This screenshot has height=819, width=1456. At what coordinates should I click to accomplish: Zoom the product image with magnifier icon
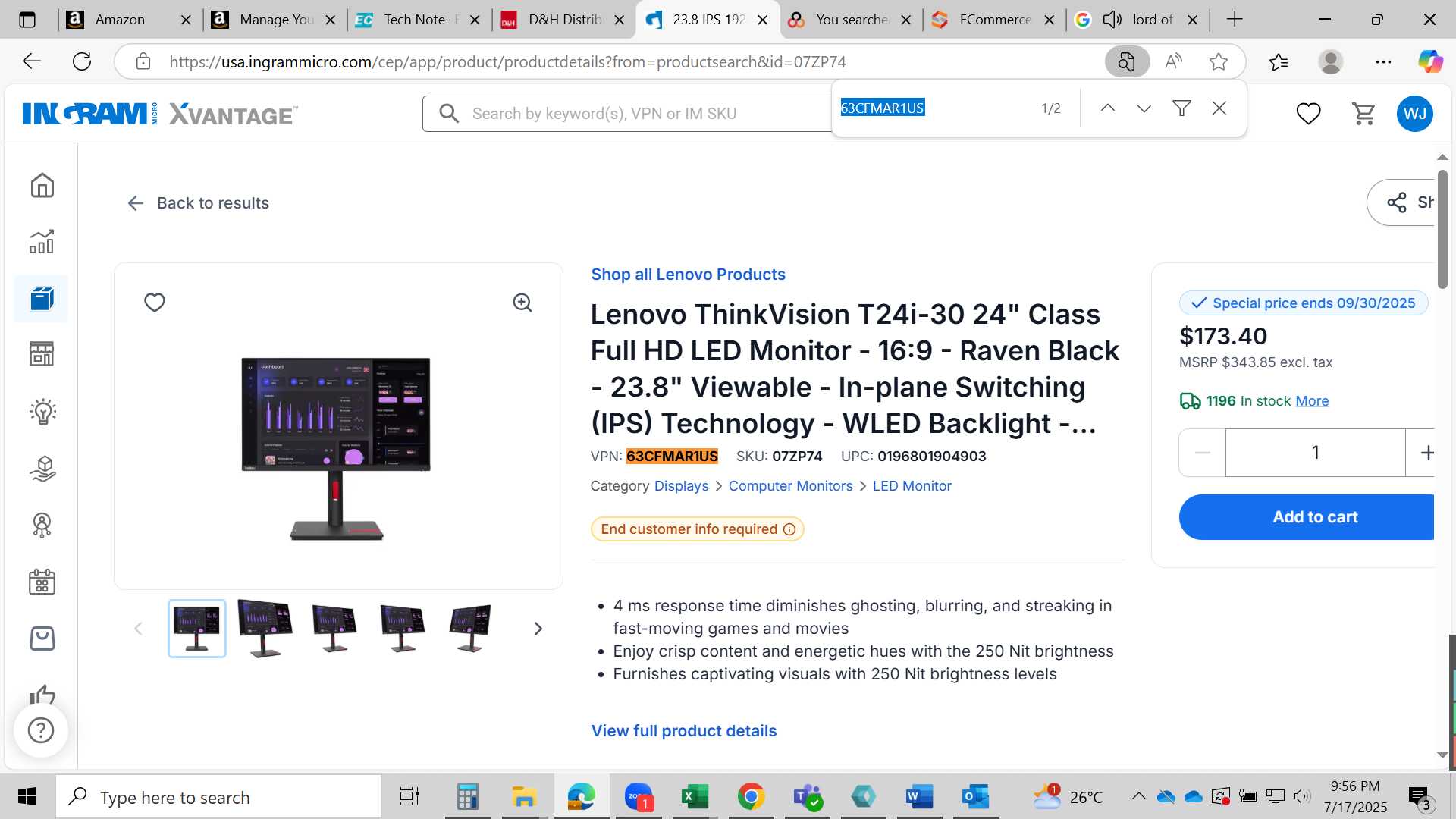pos(522,303)
